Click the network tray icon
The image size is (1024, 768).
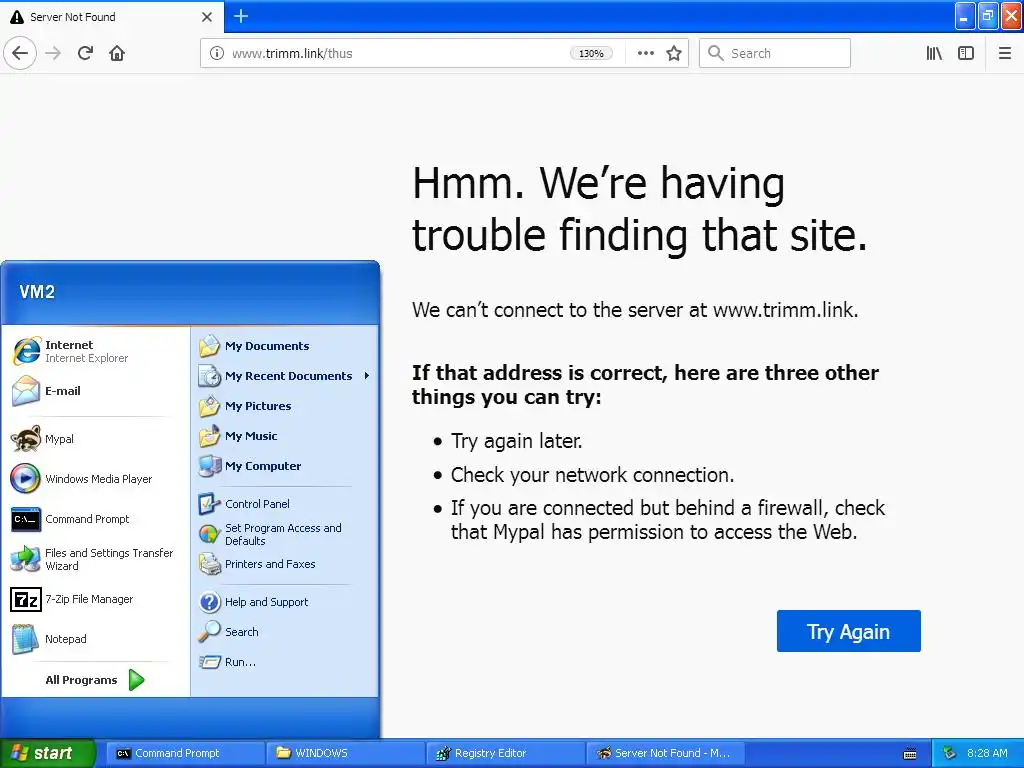949,753
